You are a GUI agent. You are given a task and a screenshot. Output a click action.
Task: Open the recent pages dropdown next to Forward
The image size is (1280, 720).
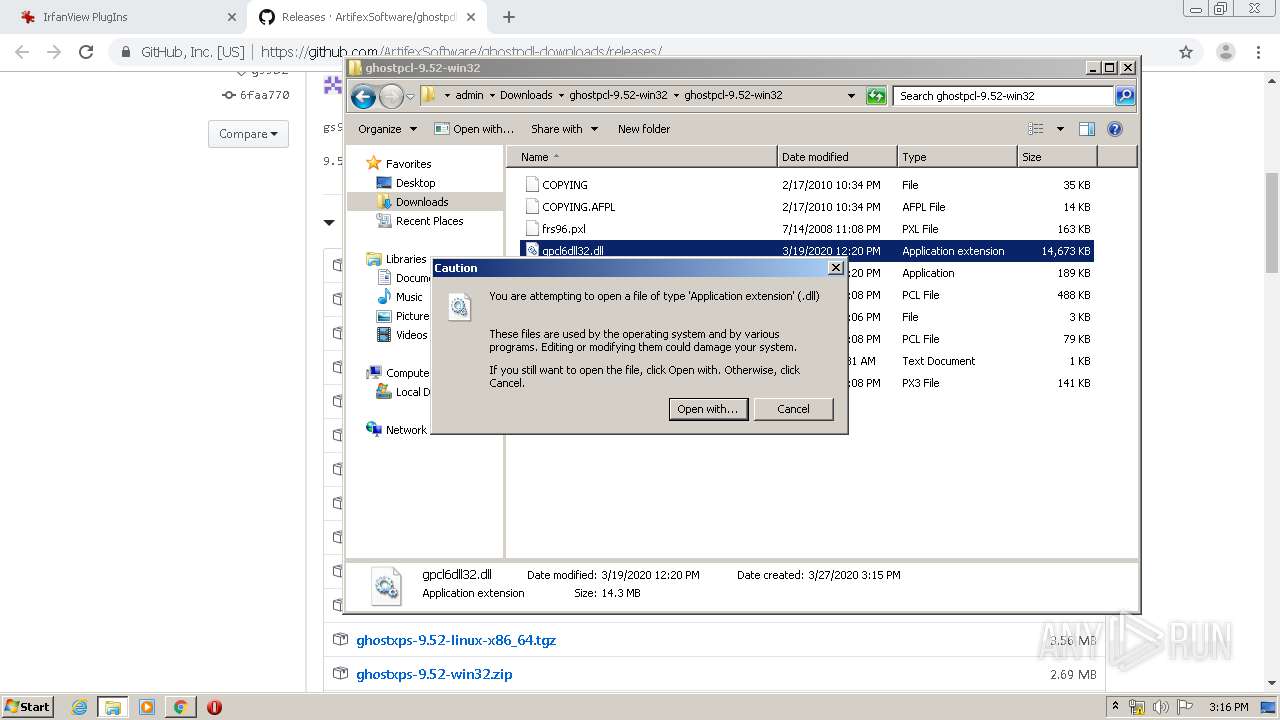point(410,97)
